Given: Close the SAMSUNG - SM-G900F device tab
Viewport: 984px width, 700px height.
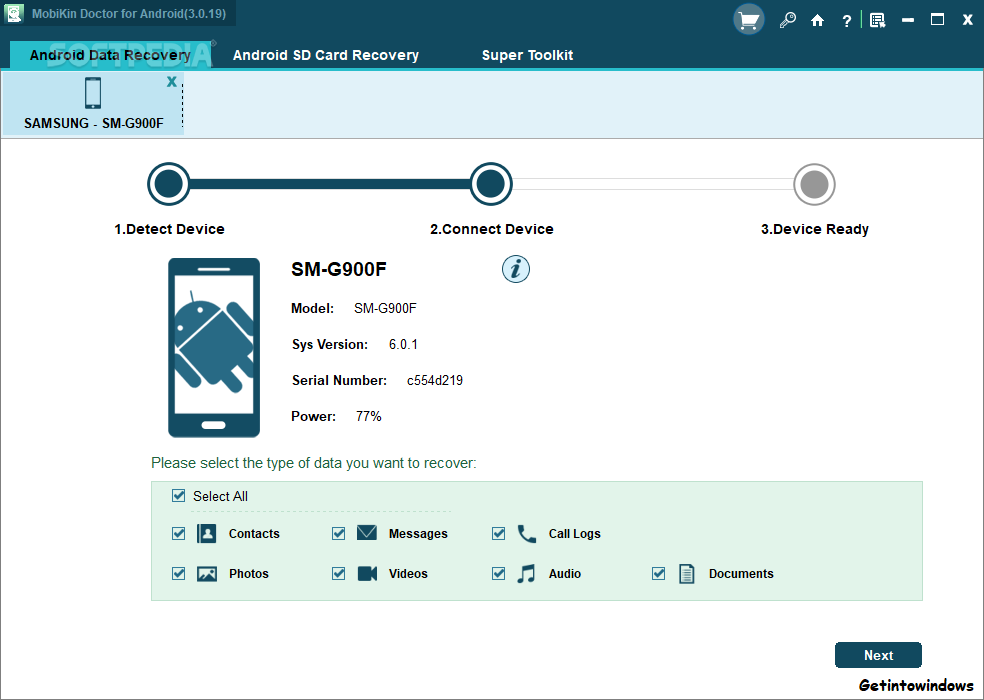Looking at the screenshot, I should click(171, 82).
